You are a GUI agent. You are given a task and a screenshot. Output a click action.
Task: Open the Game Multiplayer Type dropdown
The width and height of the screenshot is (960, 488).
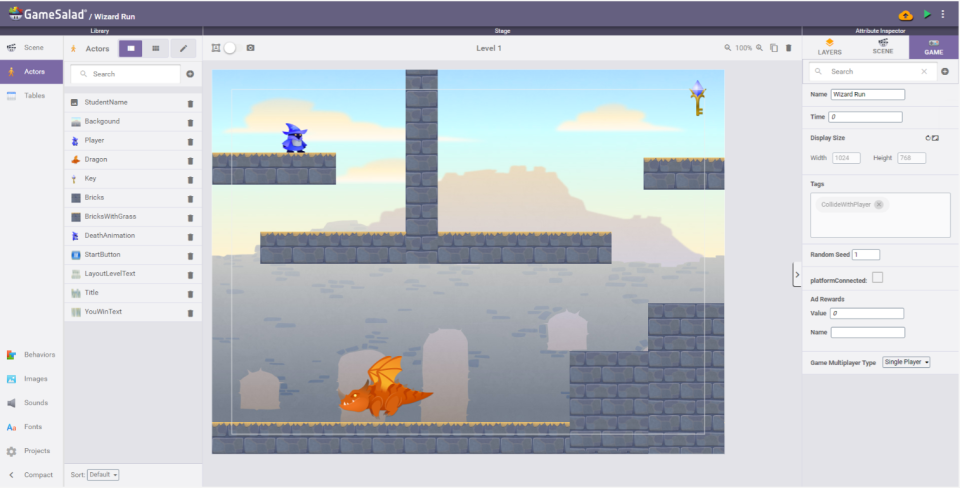[906, 362]
